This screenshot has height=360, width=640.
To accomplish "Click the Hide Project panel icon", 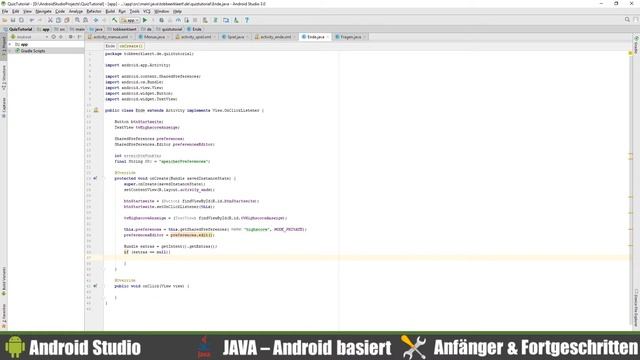I will (79, 37).
